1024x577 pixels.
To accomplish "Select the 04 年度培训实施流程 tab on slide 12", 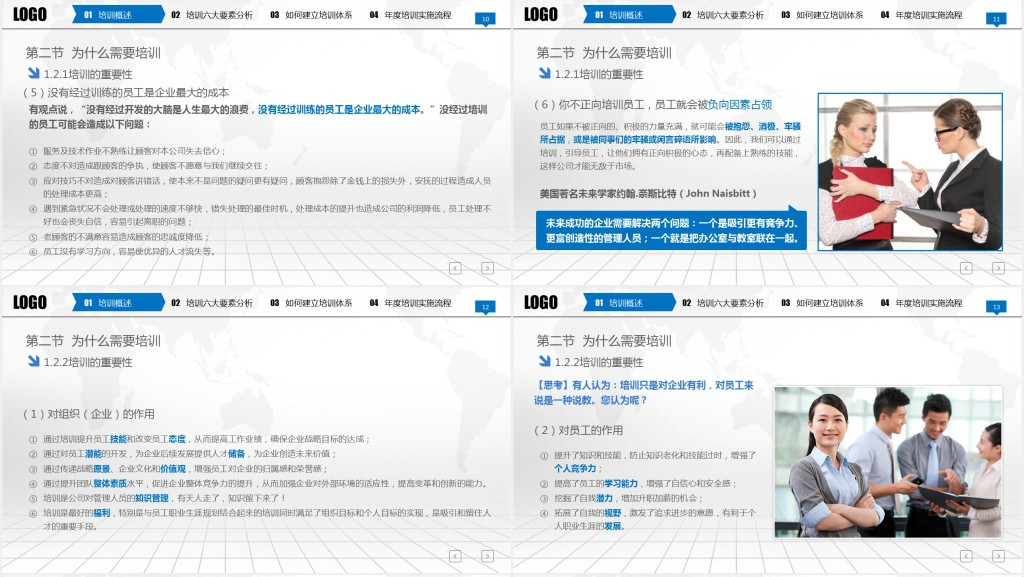I will [411, 303].
